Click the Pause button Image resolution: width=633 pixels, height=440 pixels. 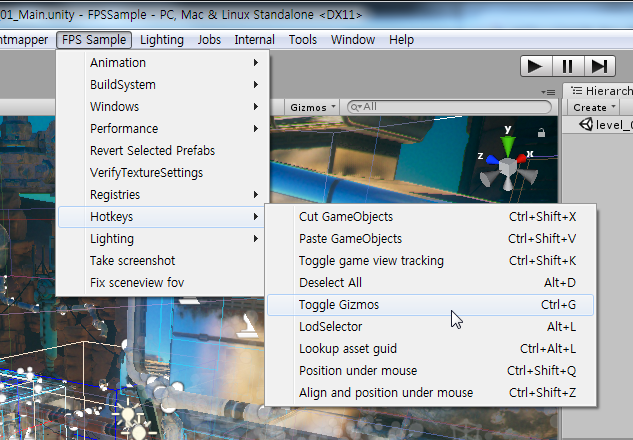(567, 66)
